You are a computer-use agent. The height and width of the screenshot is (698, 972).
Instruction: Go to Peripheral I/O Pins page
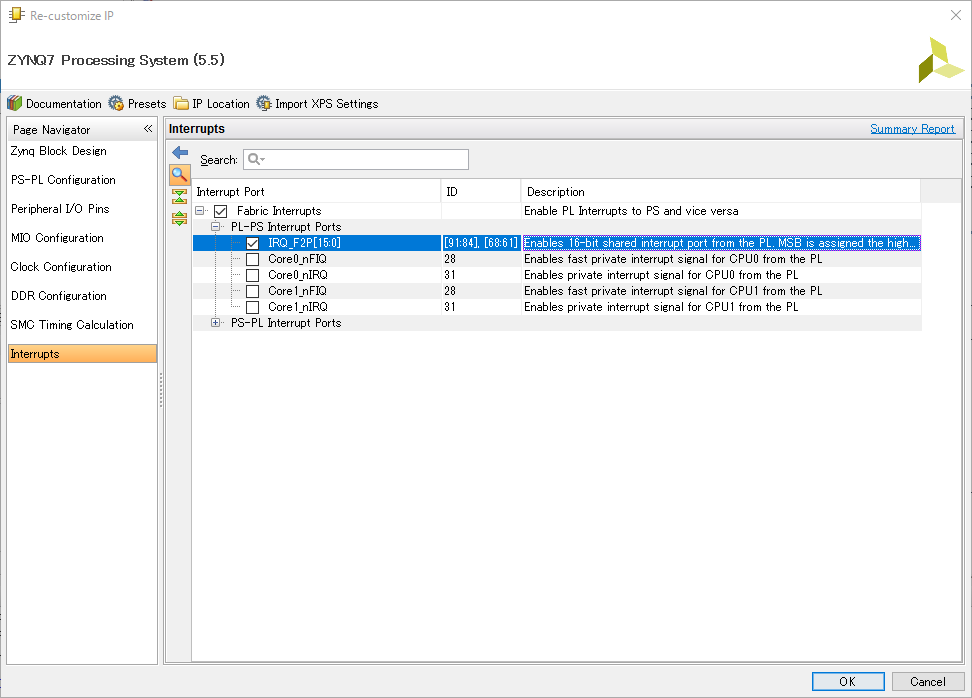pos(60,209)
